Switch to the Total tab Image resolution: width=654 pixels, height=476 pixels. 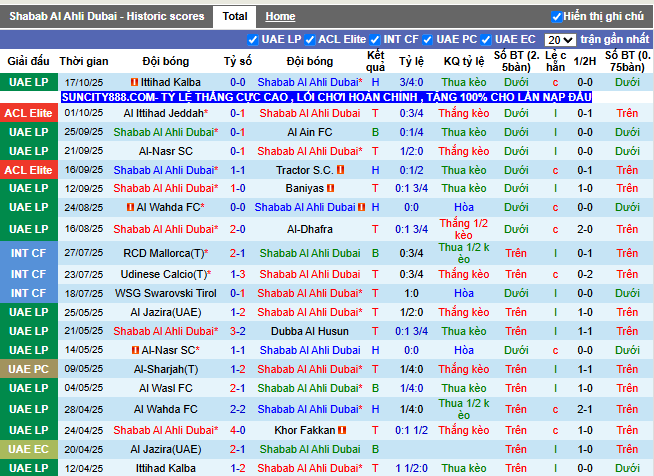[235, 16]
